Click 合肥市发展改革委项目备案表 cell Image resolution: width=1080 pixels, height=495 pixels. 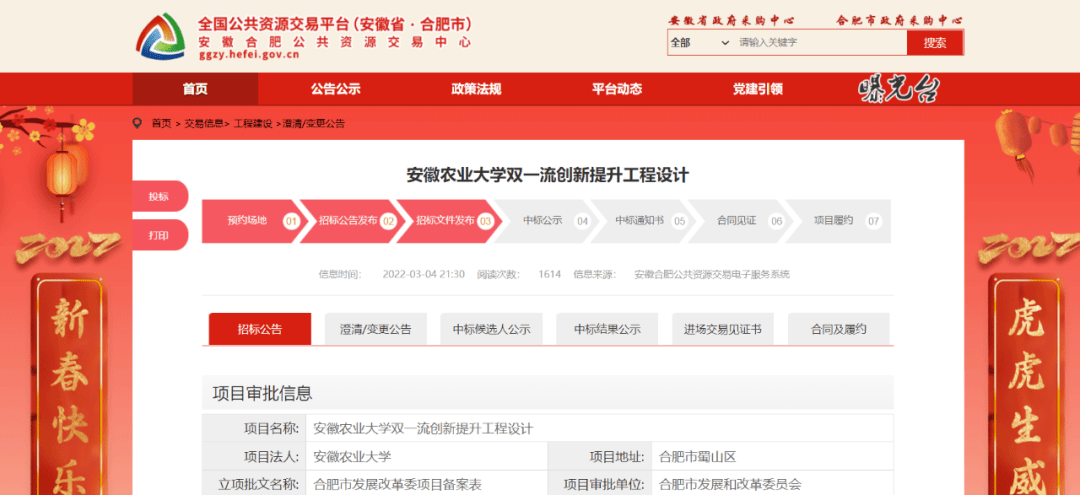click(x=397, y=485)
